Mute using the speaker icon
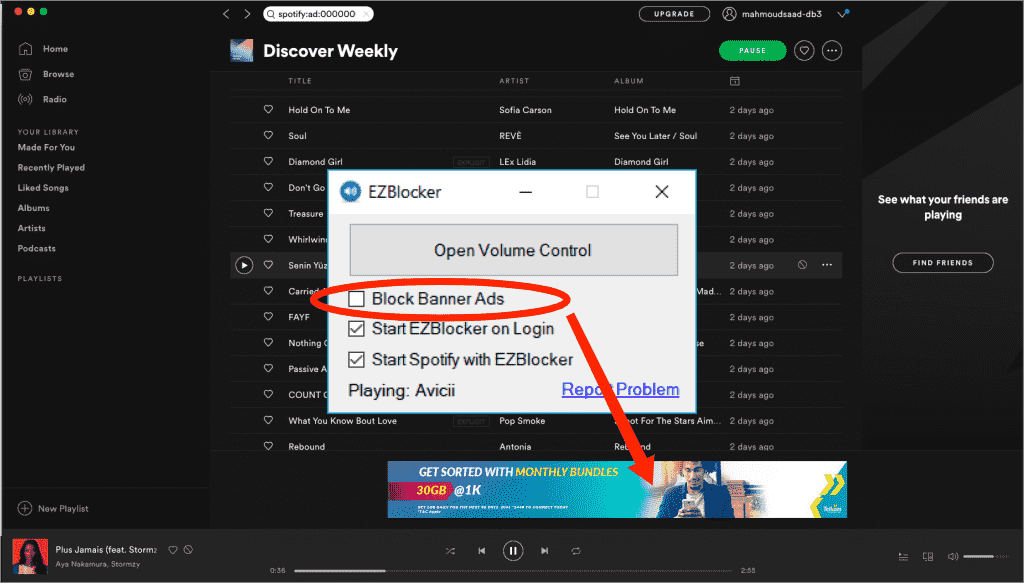This screenshot has width=1024, height=583. [x=953, y=556]
